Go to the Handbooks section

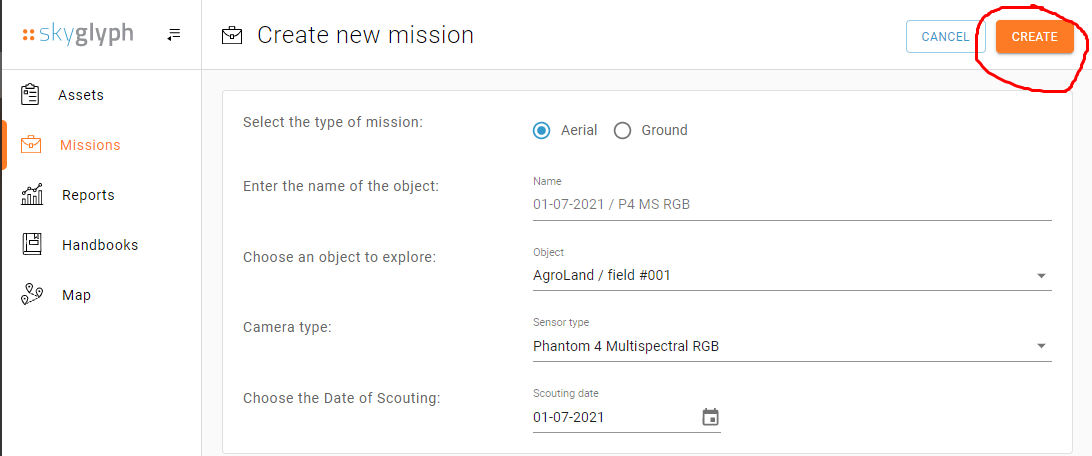point(100,245)
